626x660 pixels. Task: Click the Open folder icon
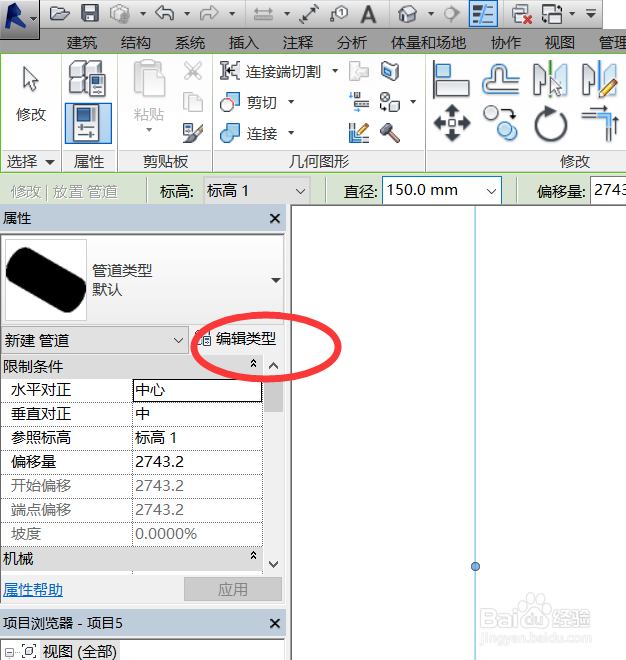point(59,13)
